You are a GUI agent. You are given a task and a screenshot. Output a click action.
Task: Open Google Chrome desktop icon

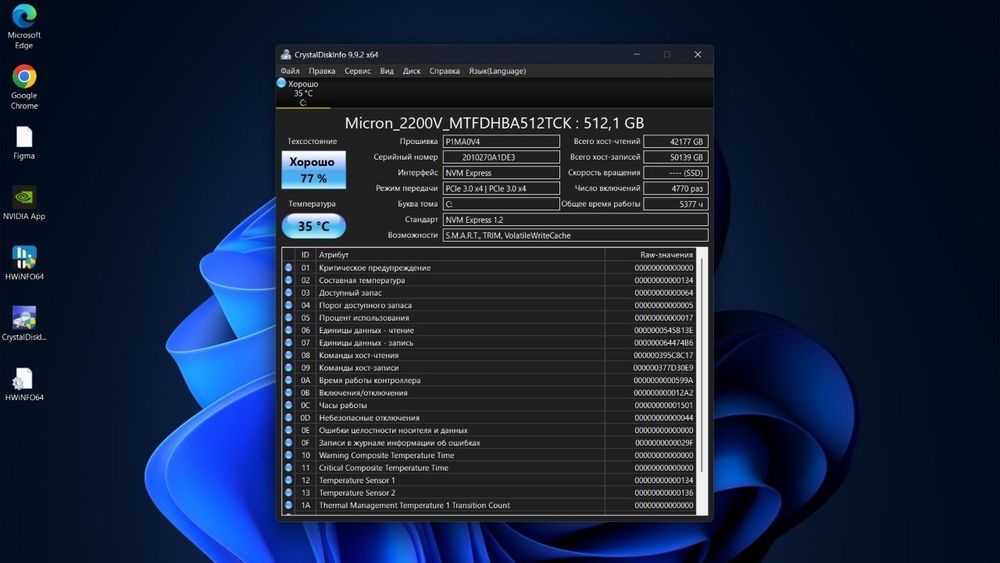coord(24,87)
